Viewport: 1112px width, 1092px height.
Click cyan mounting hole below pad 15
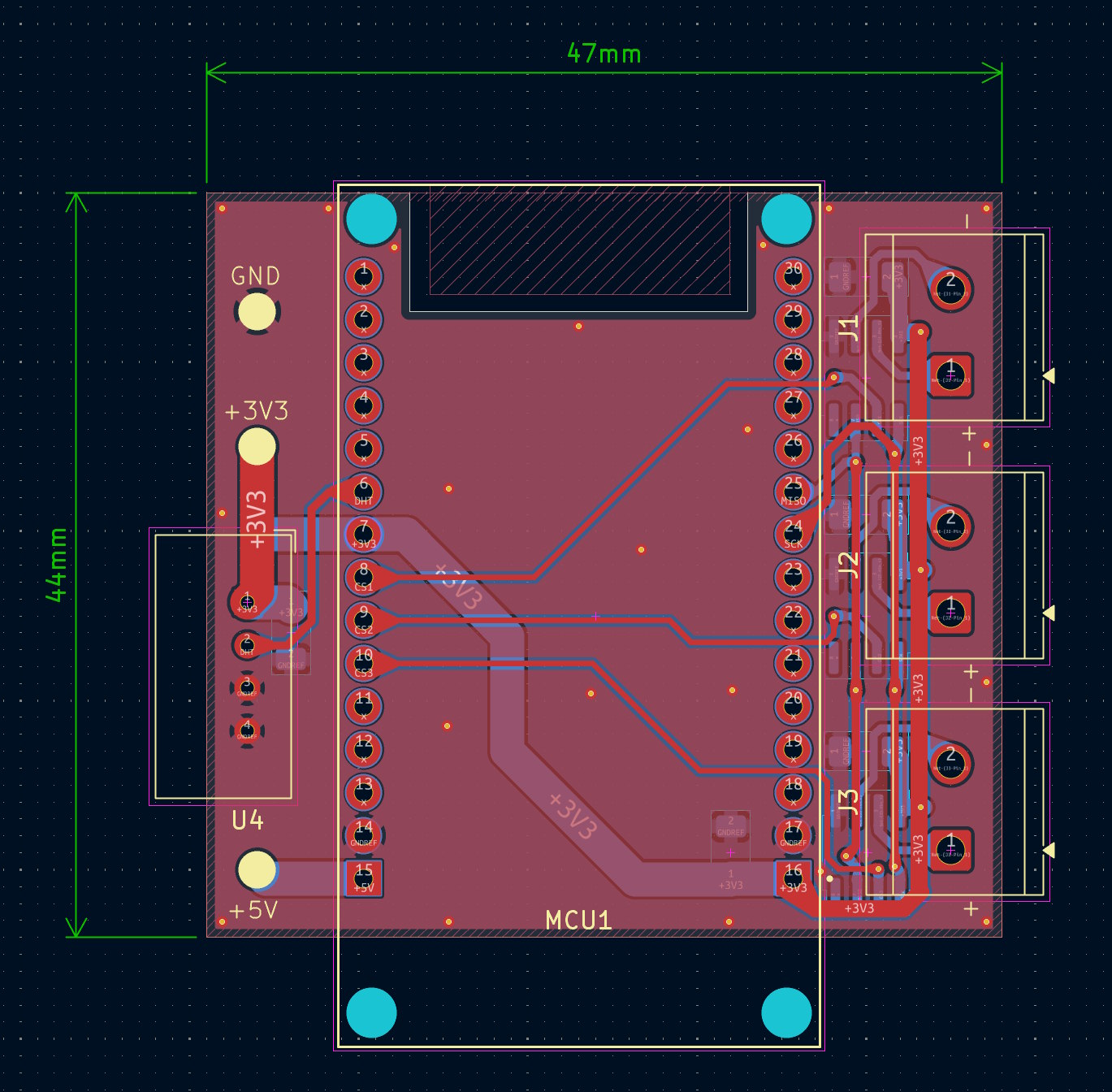(371, 1012)
